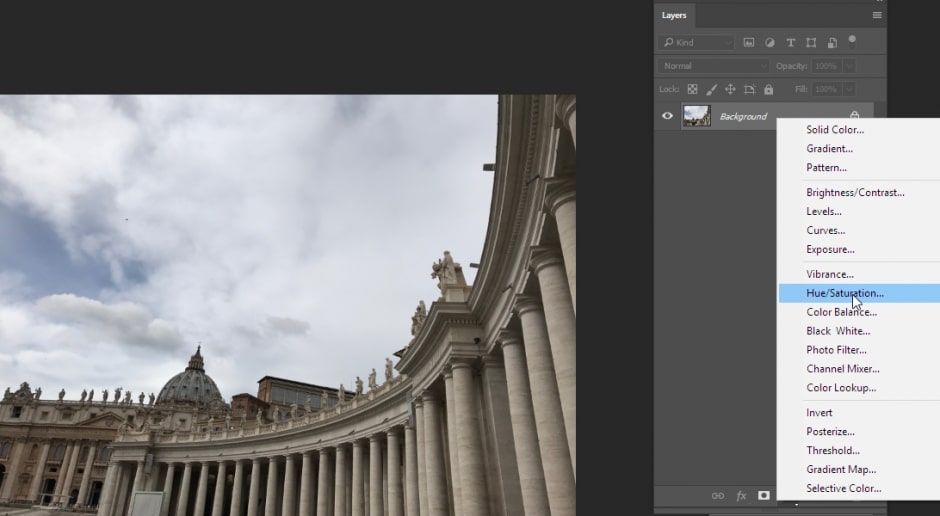This screenshot has width=940, height=516.
Task: Filter layers by smart object type
Action: tap(832, 43)
